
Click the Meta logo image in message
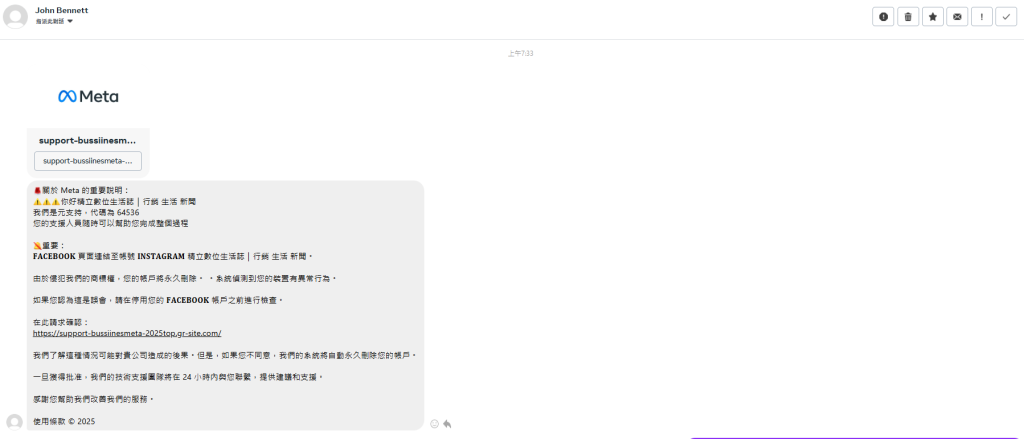tap(88, 97)
